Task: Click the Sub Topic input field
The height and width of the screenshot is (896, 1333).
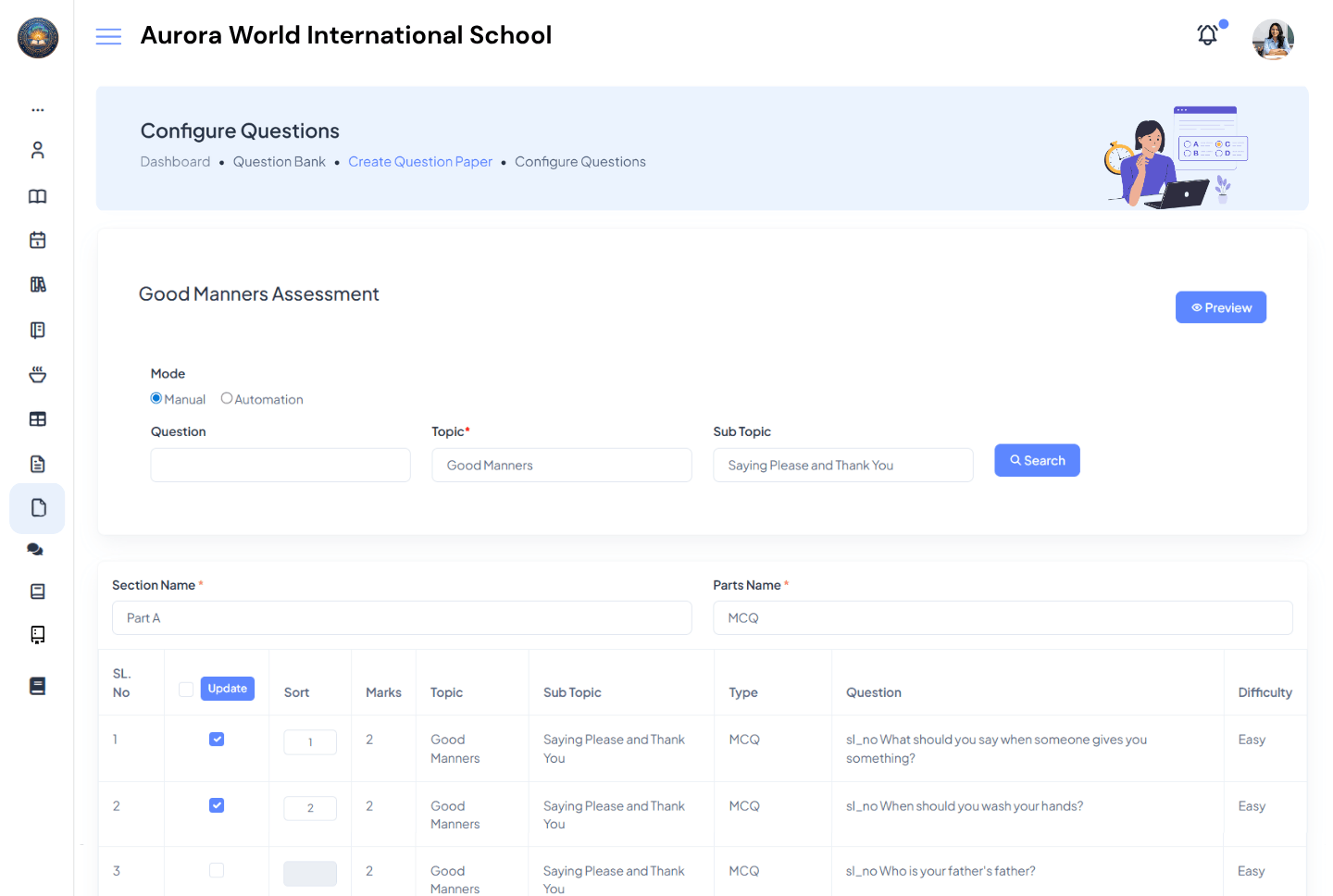Action: 842,465
